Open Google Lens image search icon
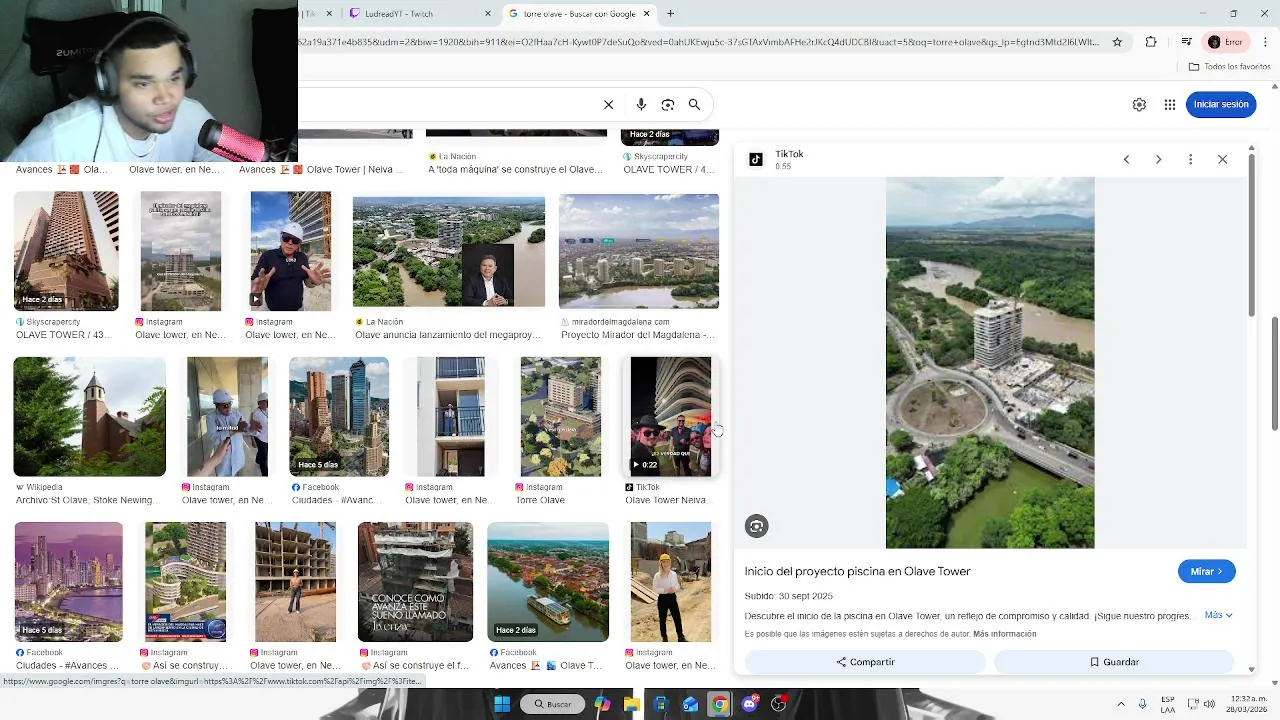Viewport: 1280px width, 720px height. tap(668, 104)
